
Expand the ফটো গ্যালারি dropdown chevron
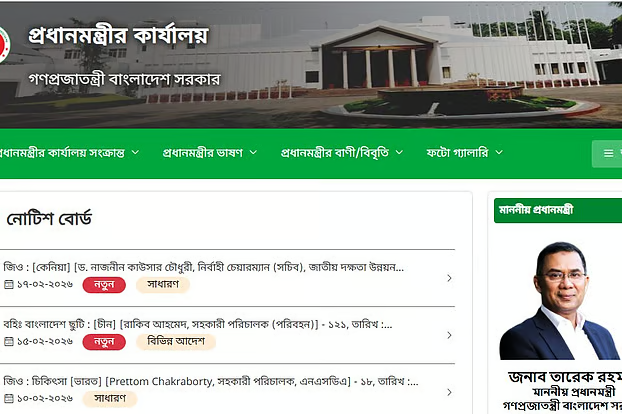coord(499,152)
